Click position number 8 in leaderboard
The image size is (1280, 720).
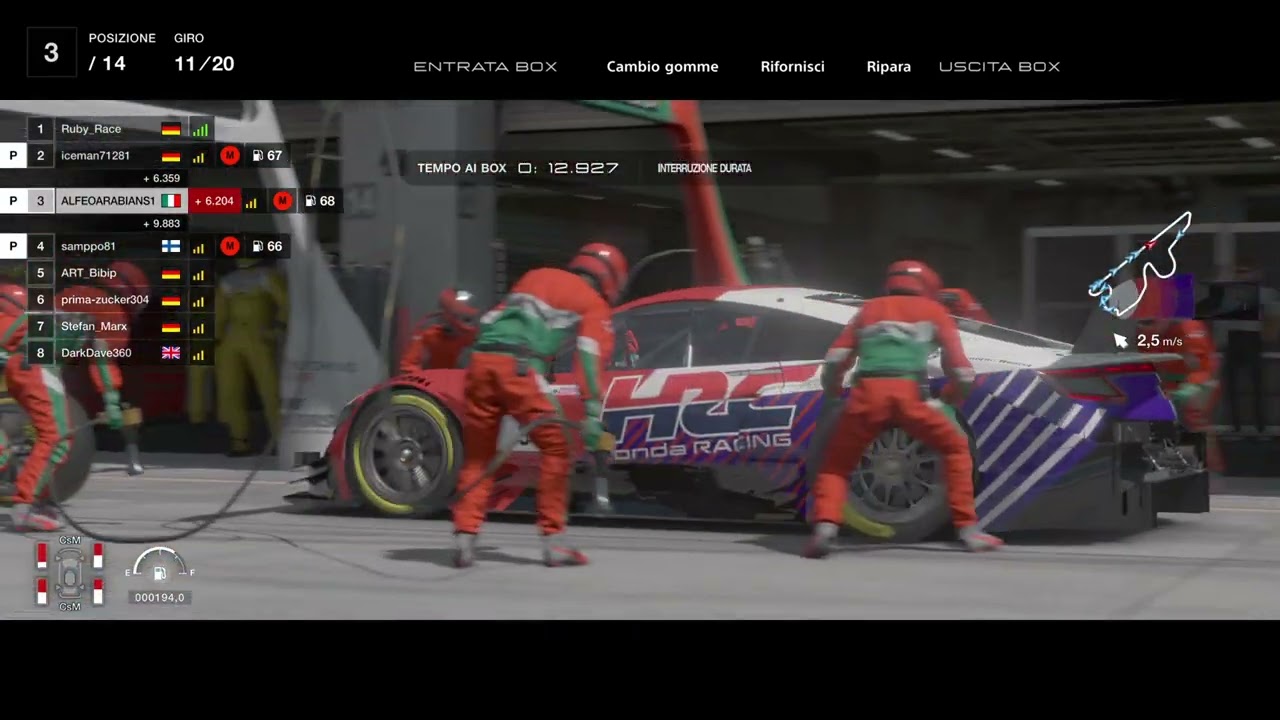[x=41, y=353]
